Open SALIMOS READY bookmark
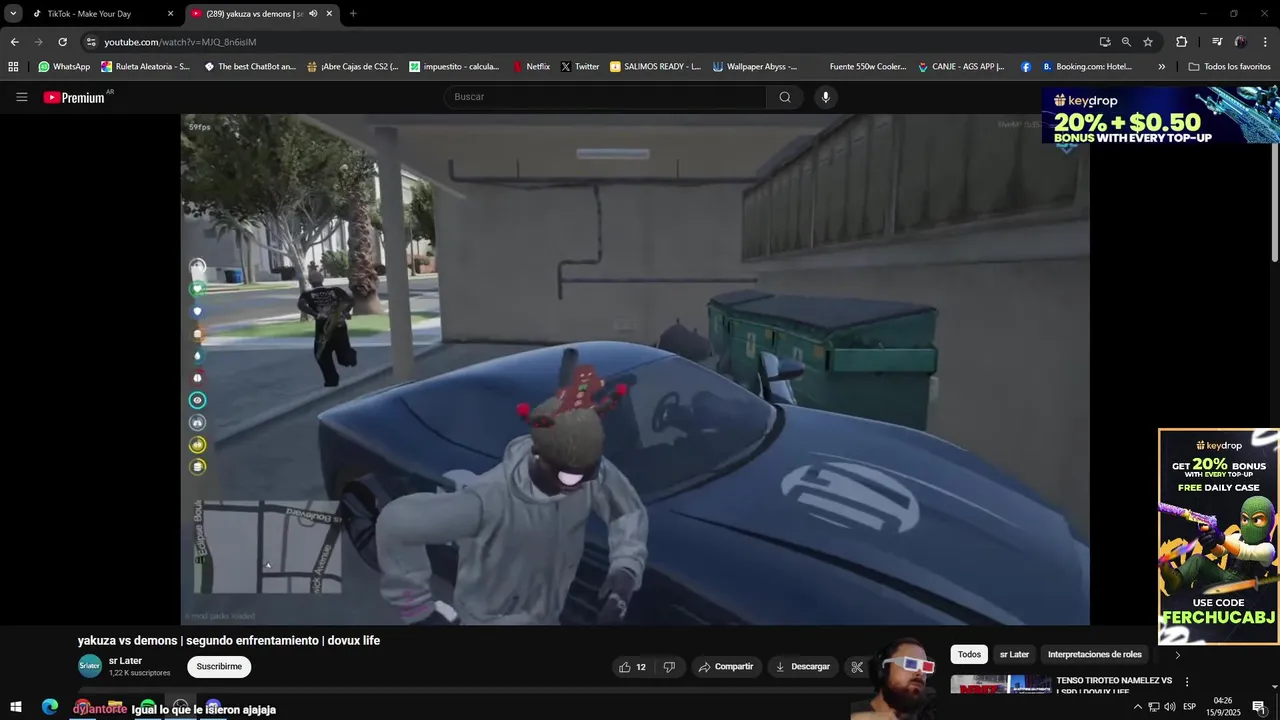1280x720 pixels. pyautogui.click(x=655, y=67)
